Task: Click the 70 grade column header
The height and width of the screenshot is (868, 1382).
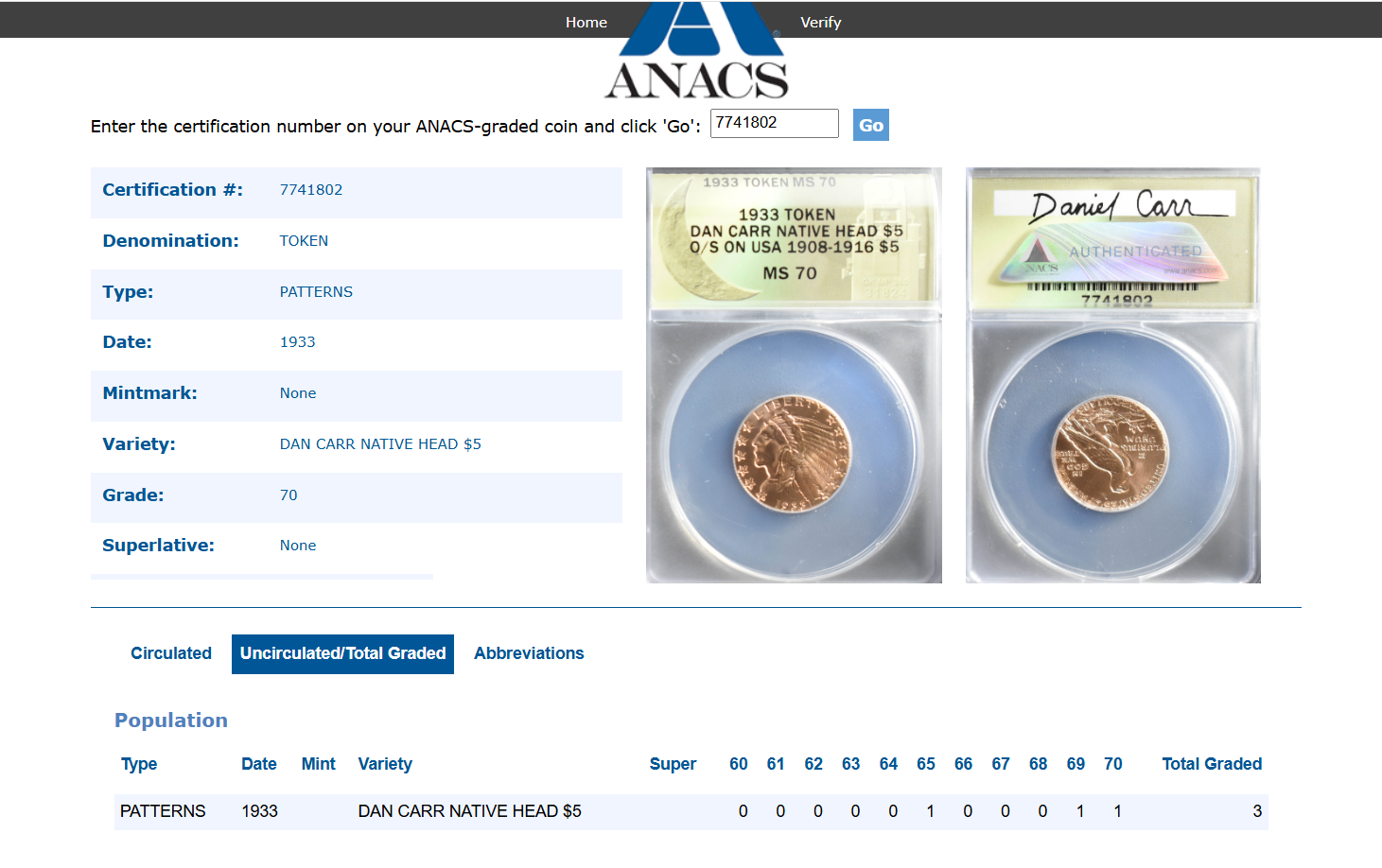Action: click(x=1113, y=764)
